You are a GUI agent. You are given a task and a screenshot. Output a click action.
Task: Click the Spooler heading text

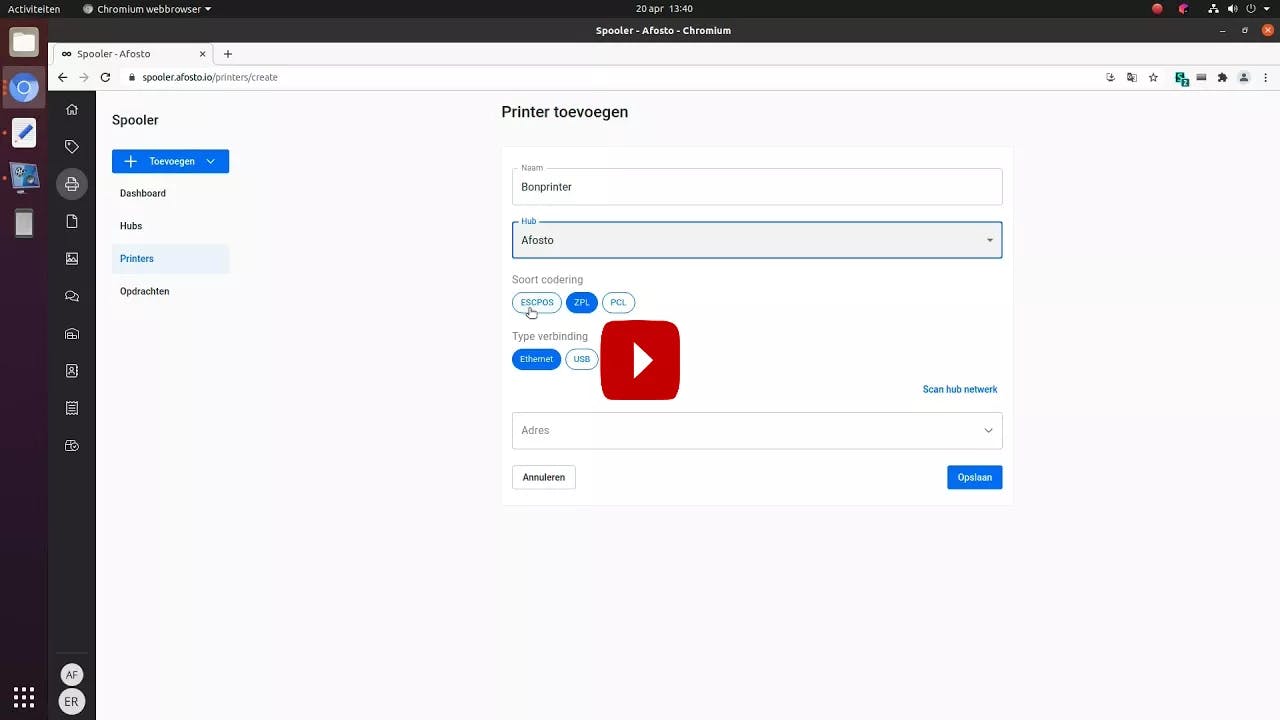point(135,120)
